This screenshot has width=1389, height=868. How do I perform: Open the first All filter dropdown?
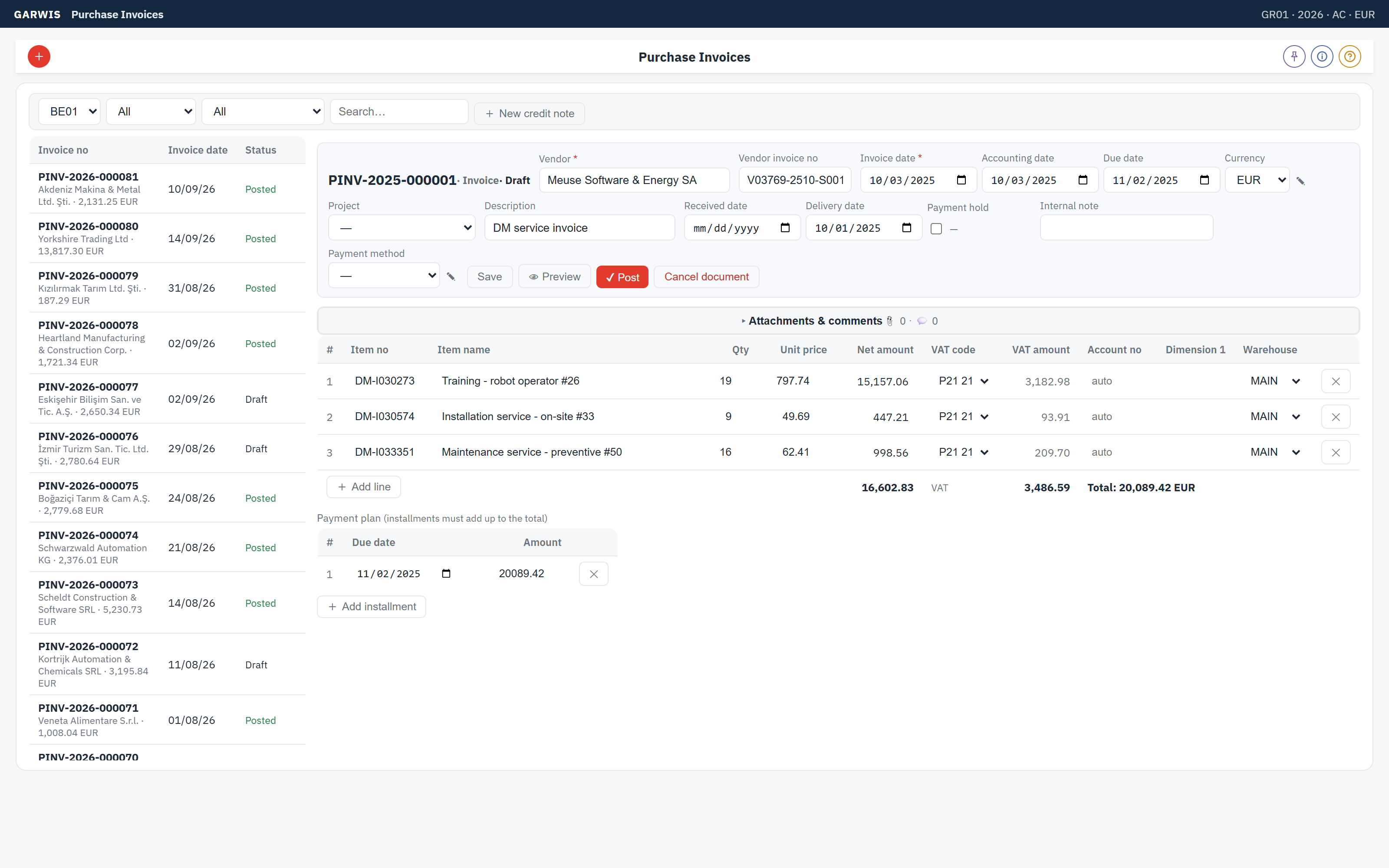pos(151,112)
